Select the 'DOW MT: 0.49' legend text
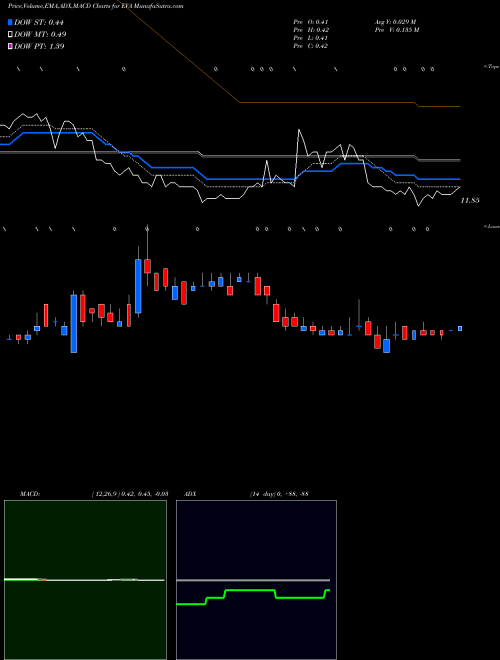The height and width of the screenshot is (660, 500). coord(40,34)
